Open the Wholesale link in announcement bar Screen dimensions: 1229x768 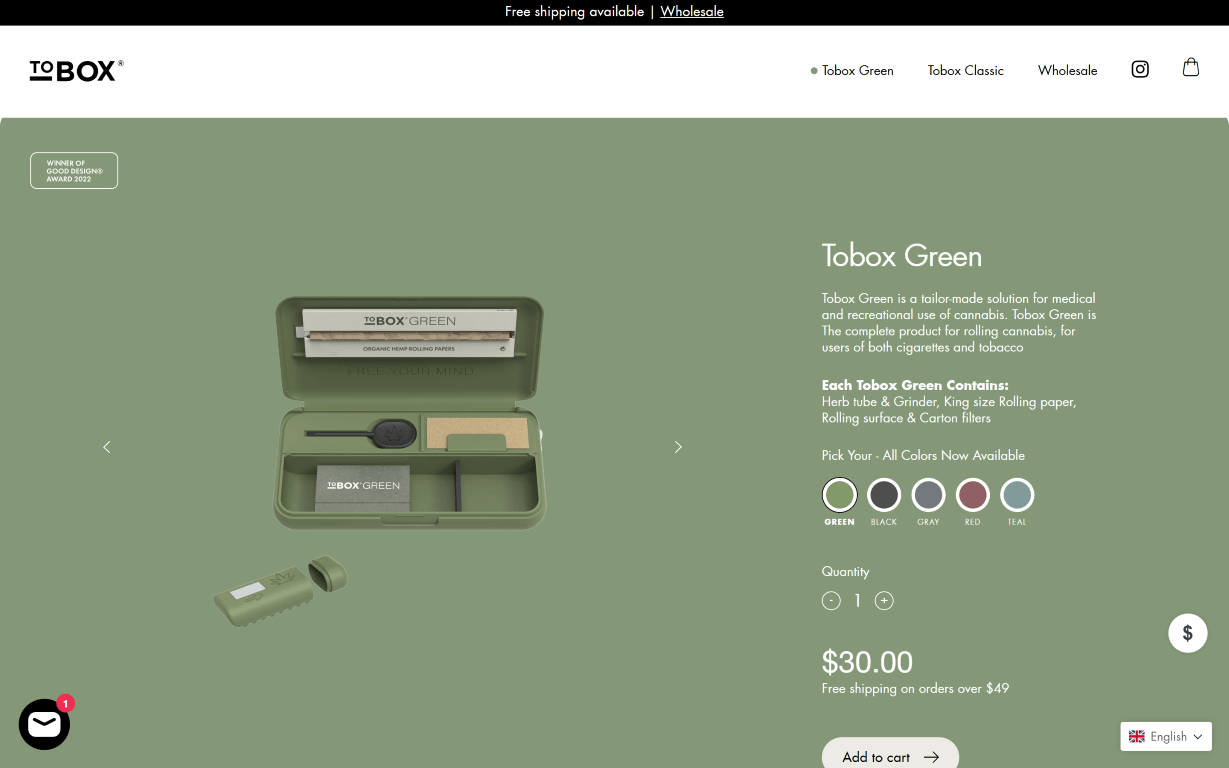[x=691, y=11]
